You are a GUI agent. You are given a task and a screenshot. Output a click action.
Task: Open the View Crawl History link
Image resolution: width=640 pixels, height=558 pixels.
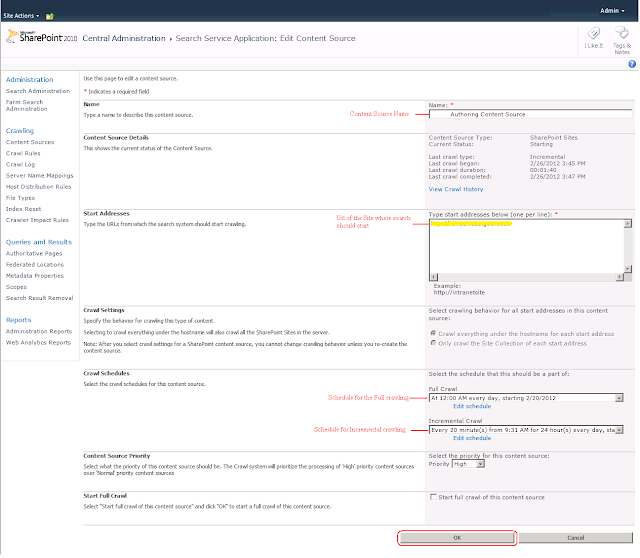[455, 189]
